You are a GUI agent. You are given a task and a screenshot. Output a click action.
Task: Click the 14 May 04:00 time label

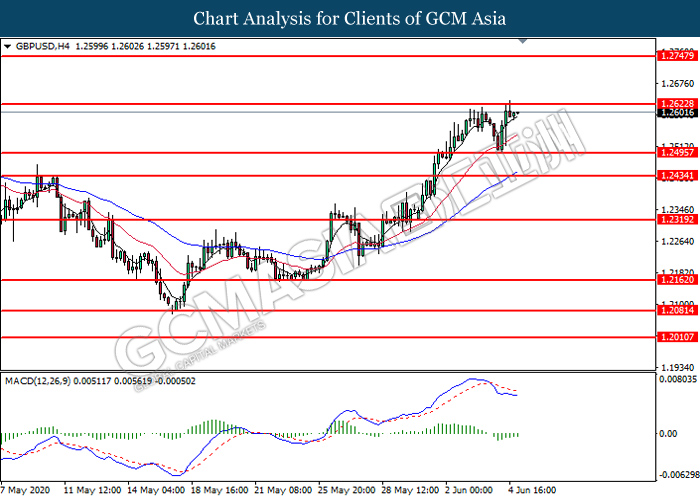point(156,490)
